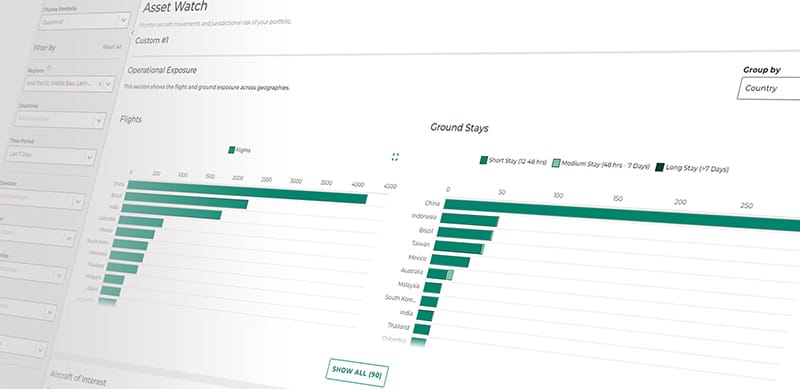Toggle the Long Stay legend entry
The image size is (800, 389).
pyautogui.click(x=692, y=167)
